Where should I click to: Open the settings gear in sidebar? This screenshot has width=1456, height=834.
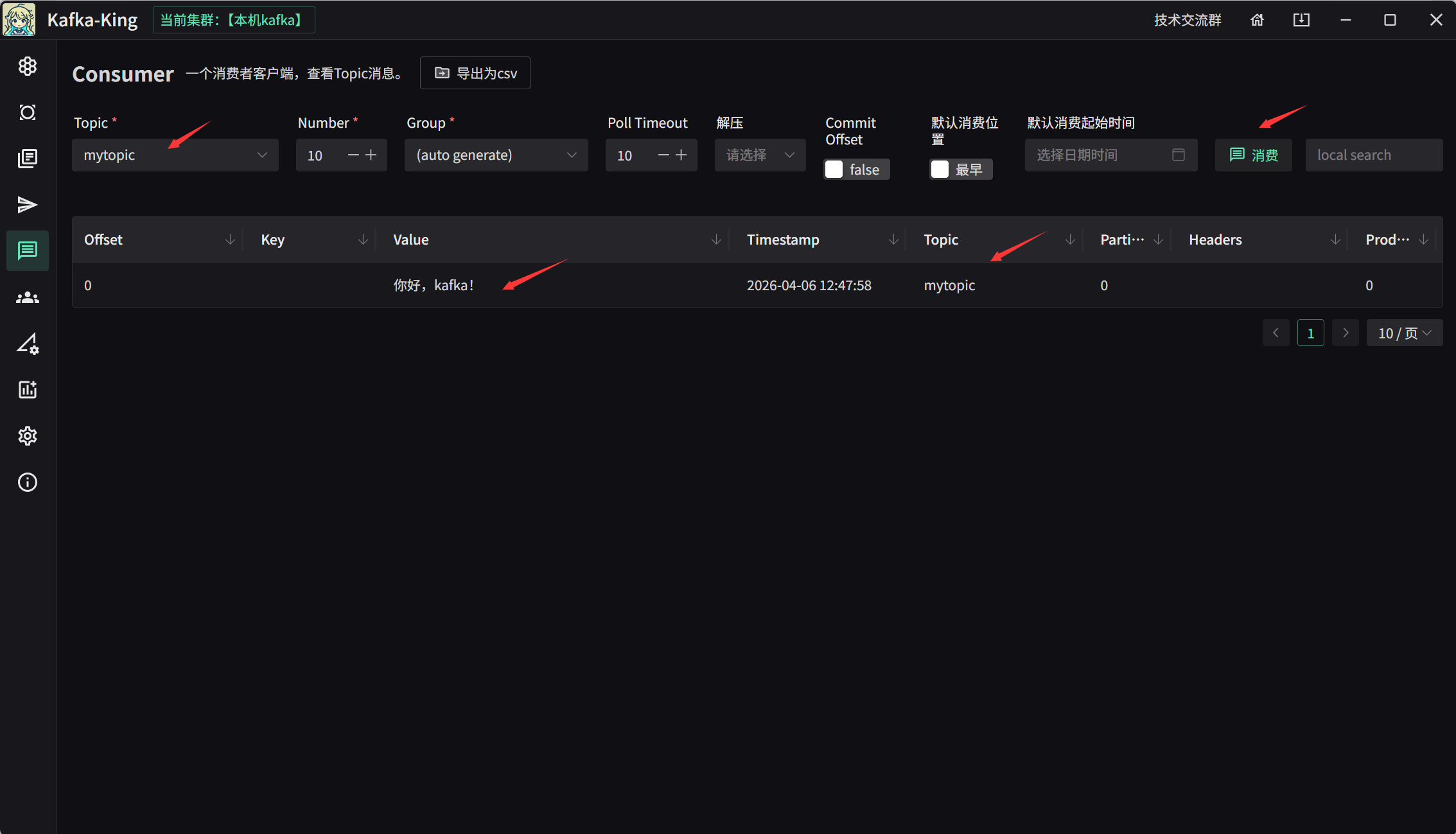27,436
